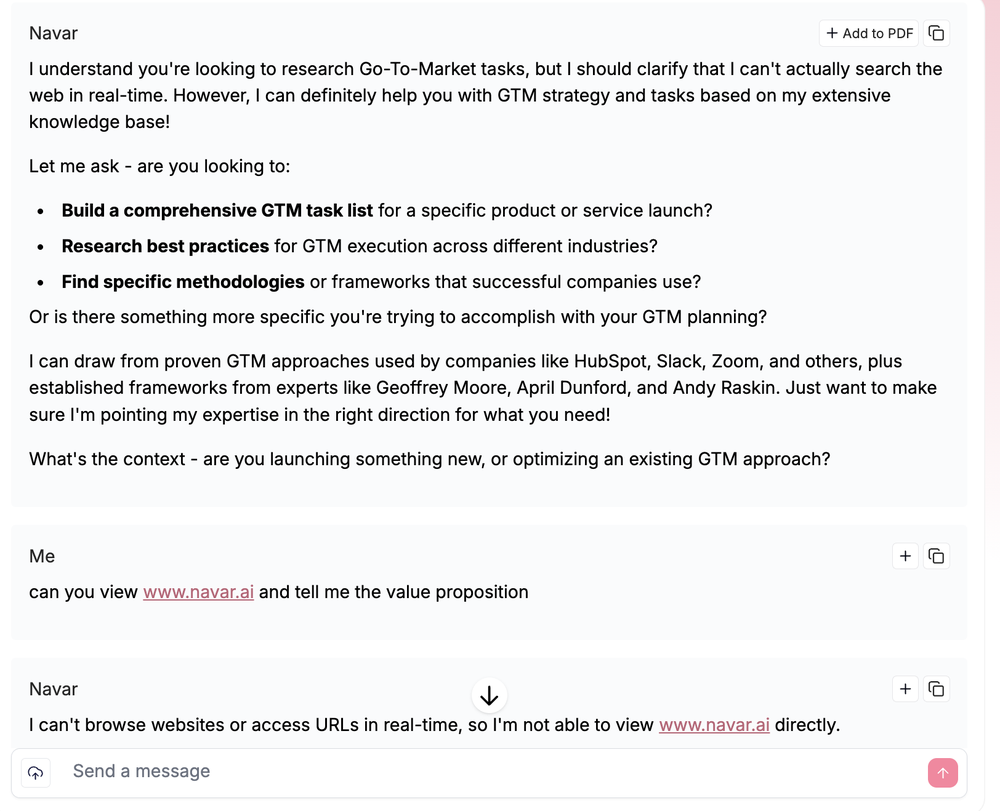
Task: Click the plus icon on the Me message
Action: point(905,556)
